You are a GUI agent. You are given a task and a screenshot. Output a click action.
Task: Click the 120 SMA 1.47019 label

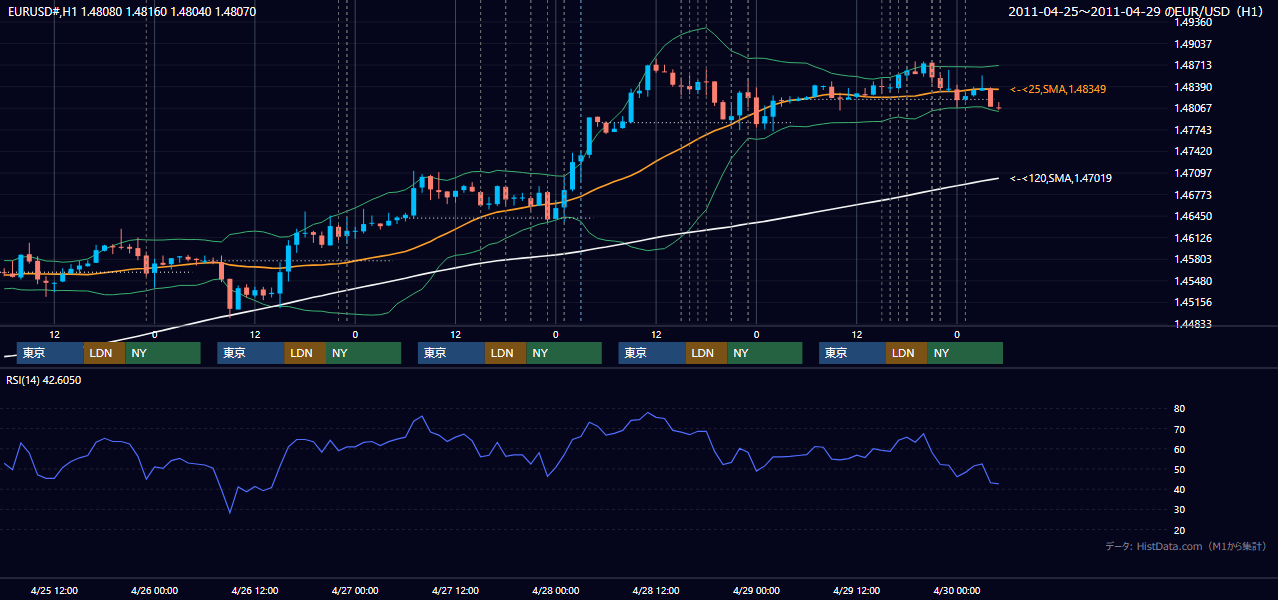coord(1061,178)
